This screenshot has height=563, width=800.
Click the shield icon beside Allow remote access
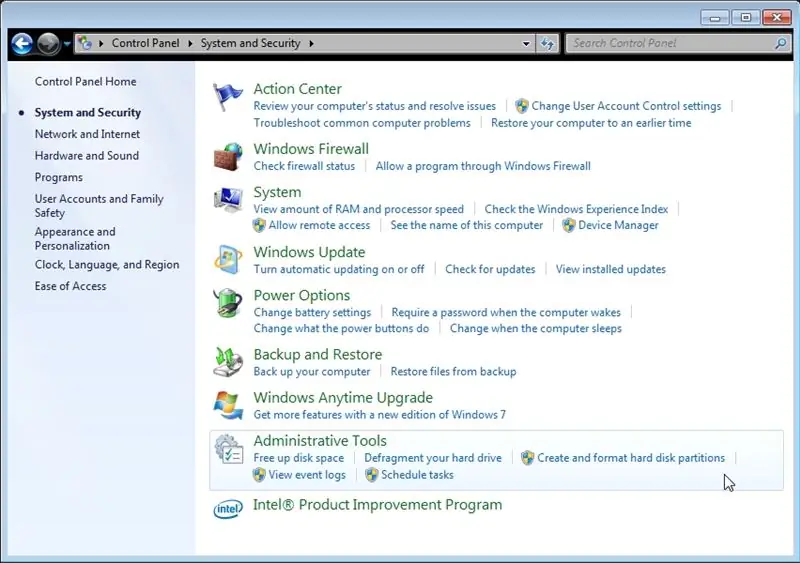click(259, 225)
